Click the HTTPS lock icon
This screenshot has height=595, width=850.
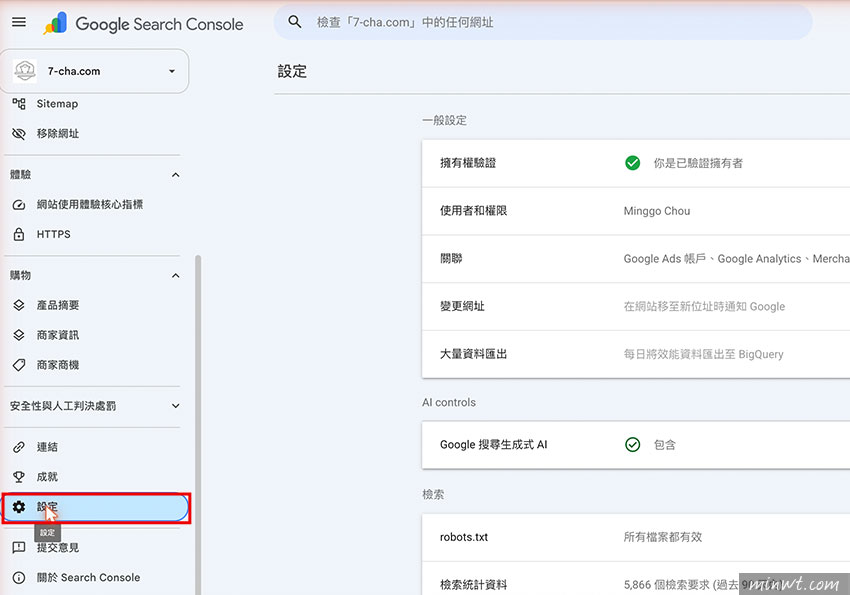[x=19, y=234]
